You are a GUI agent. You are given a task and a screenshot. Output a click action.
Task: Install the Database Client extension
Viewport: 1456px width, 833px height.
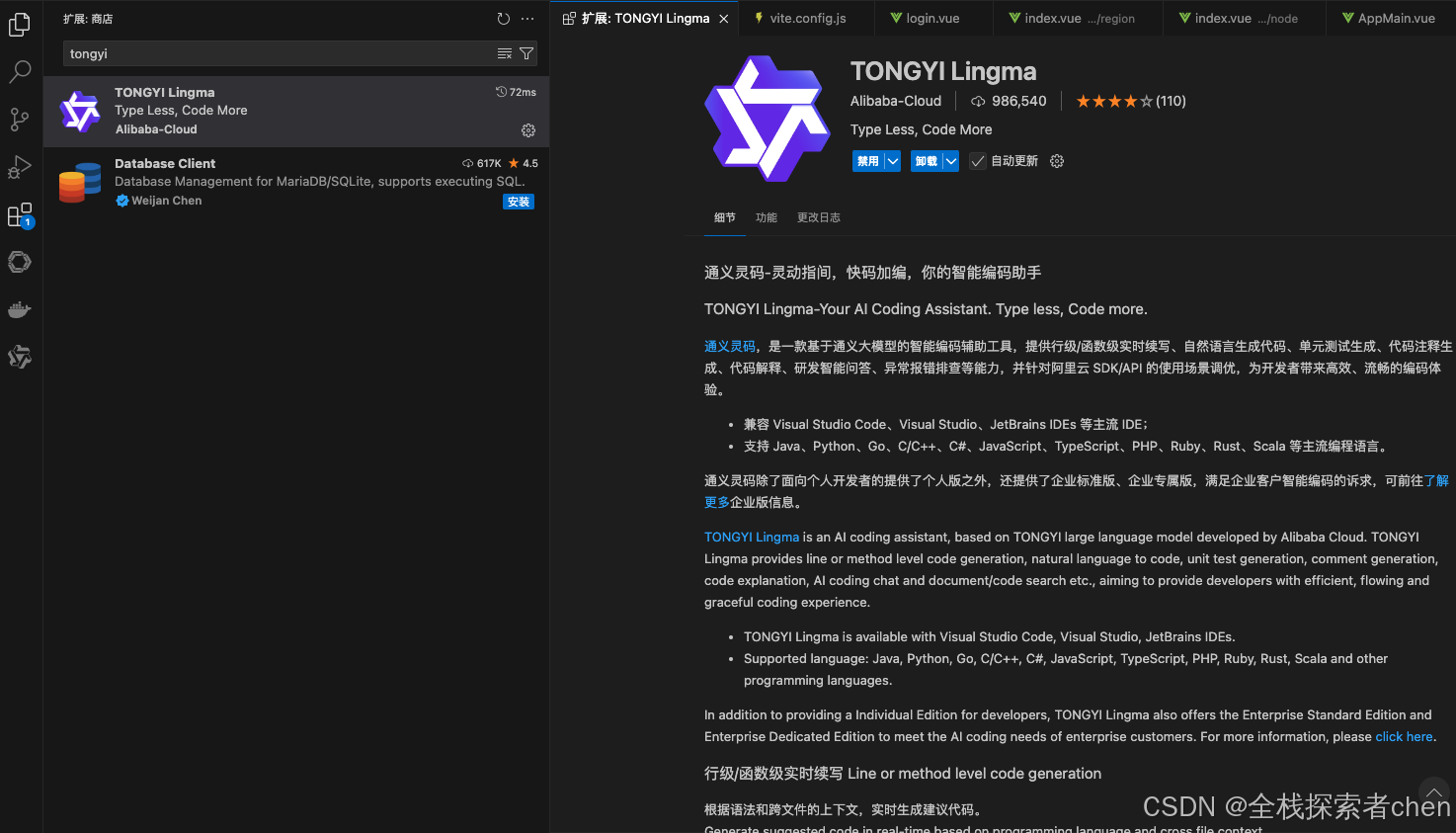tap(519, 202)
